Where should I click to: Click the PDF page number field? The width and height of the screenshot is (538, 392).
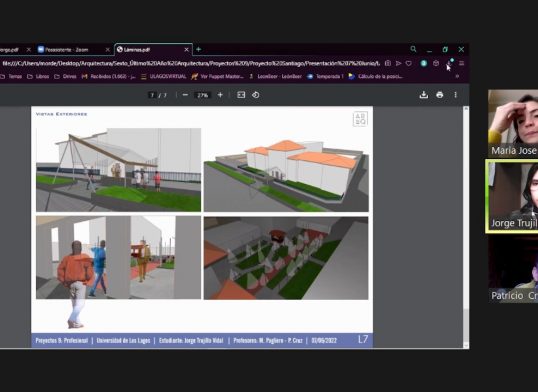(152, 95)
